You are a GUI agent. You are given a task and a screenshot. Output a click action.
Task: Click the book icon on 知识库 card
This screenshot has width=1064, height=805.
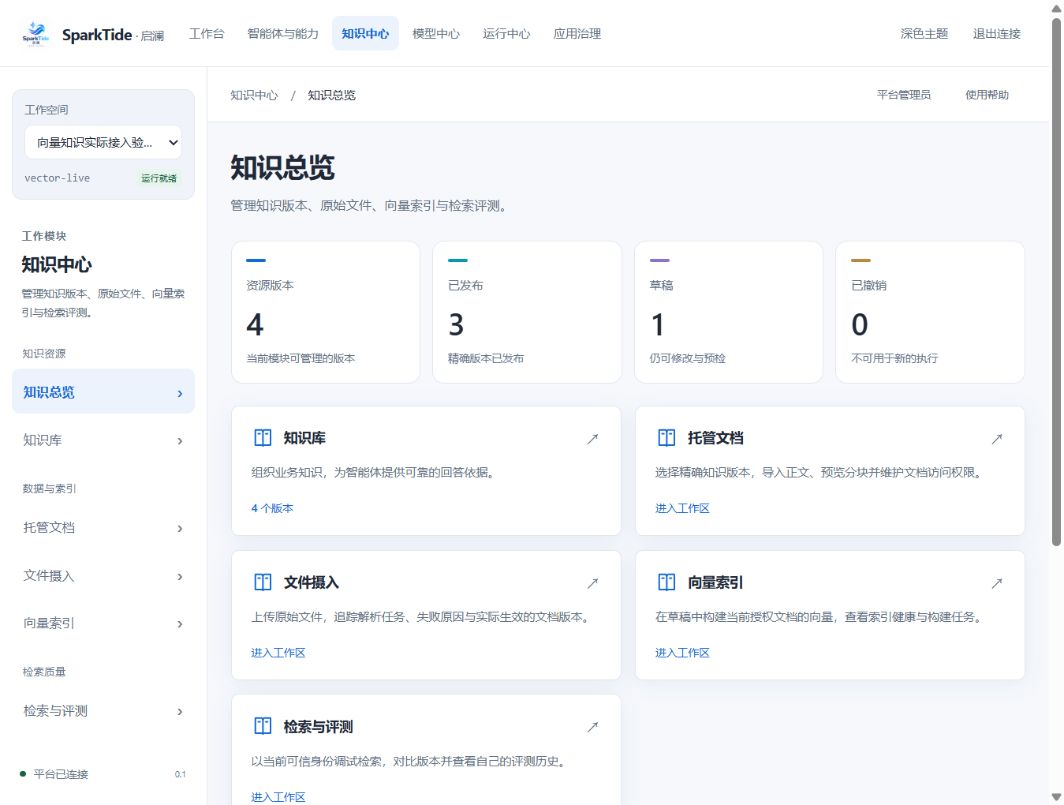coord(263,438)
